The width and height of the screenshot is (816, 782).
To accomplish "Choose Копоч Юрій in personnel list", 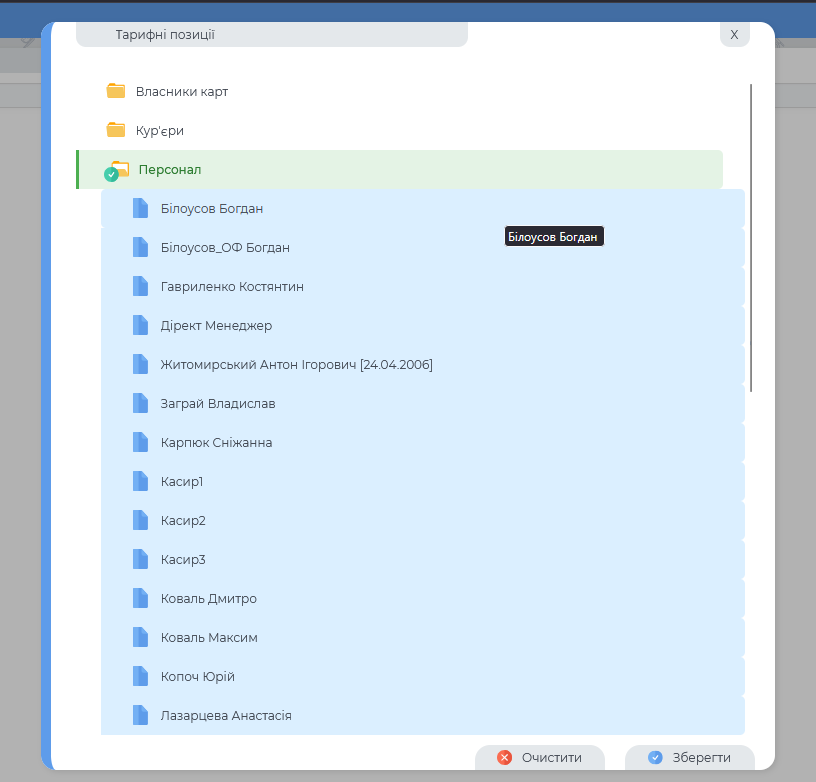I will coord(198,676).
